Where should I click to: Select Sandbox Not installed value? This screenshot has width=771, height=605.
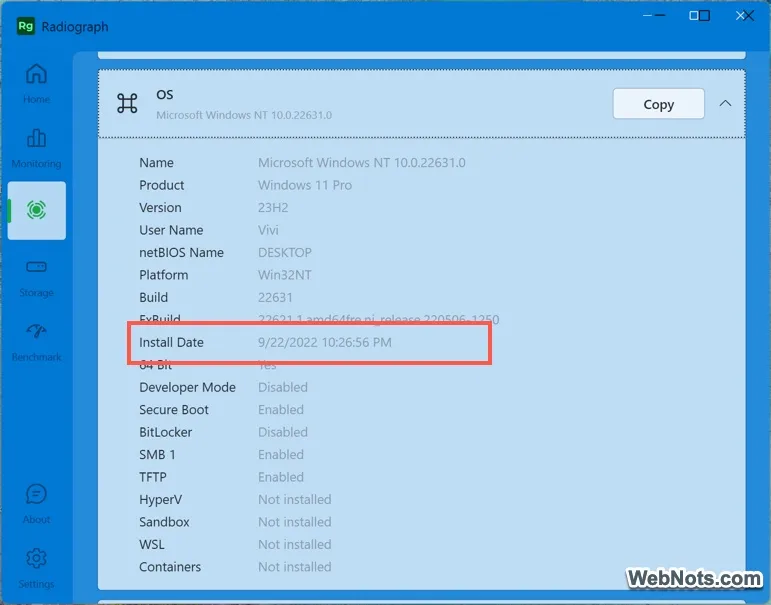(295, 522)
